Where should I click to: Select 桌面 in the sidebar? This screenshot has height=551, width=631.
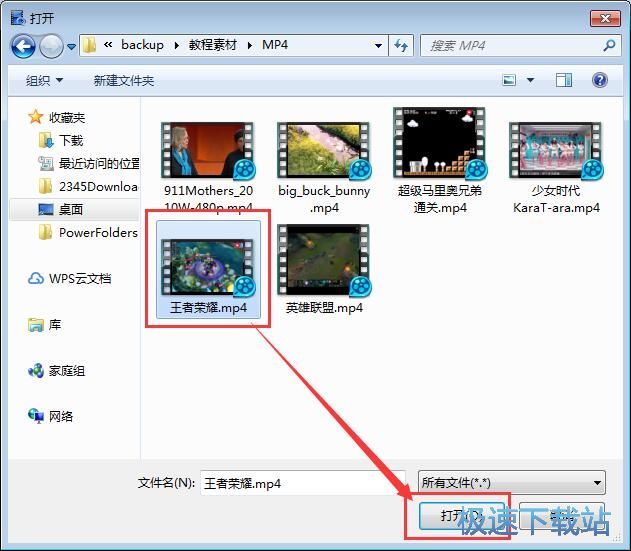coord(74,209)
